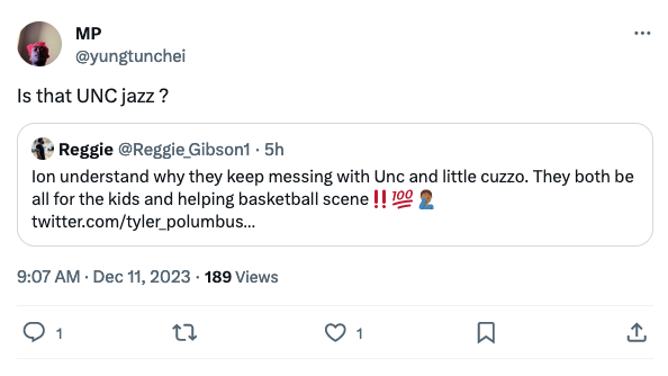Retweet this post using the arrows icon
Image resolution: width=668 pixels, height=376 pixels.
pos(184,333)
